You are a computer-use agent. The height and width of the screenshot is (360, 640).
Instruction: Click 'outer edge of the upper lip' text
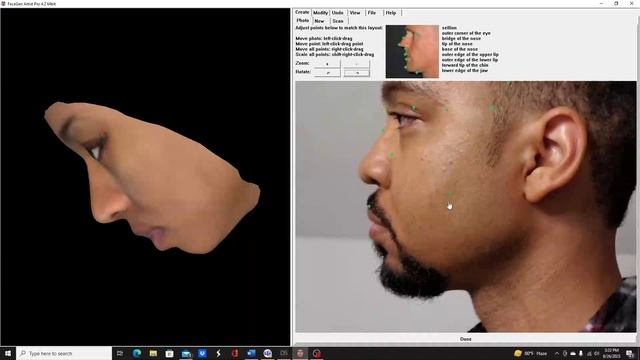click(x=470, y=54)
